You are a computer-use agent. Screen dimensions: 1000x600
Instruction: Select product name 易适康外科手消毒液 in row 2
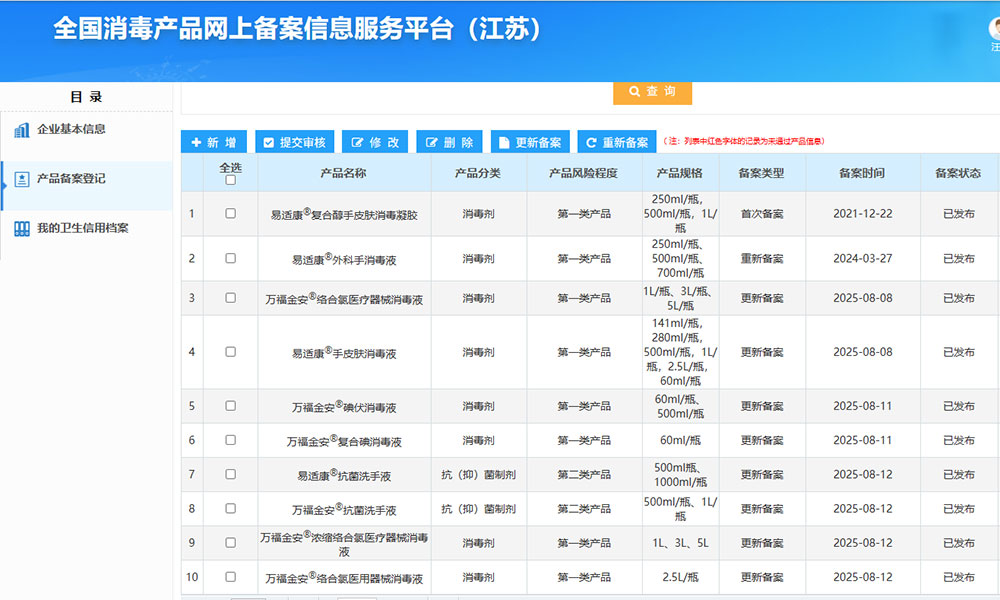point(343,258)
